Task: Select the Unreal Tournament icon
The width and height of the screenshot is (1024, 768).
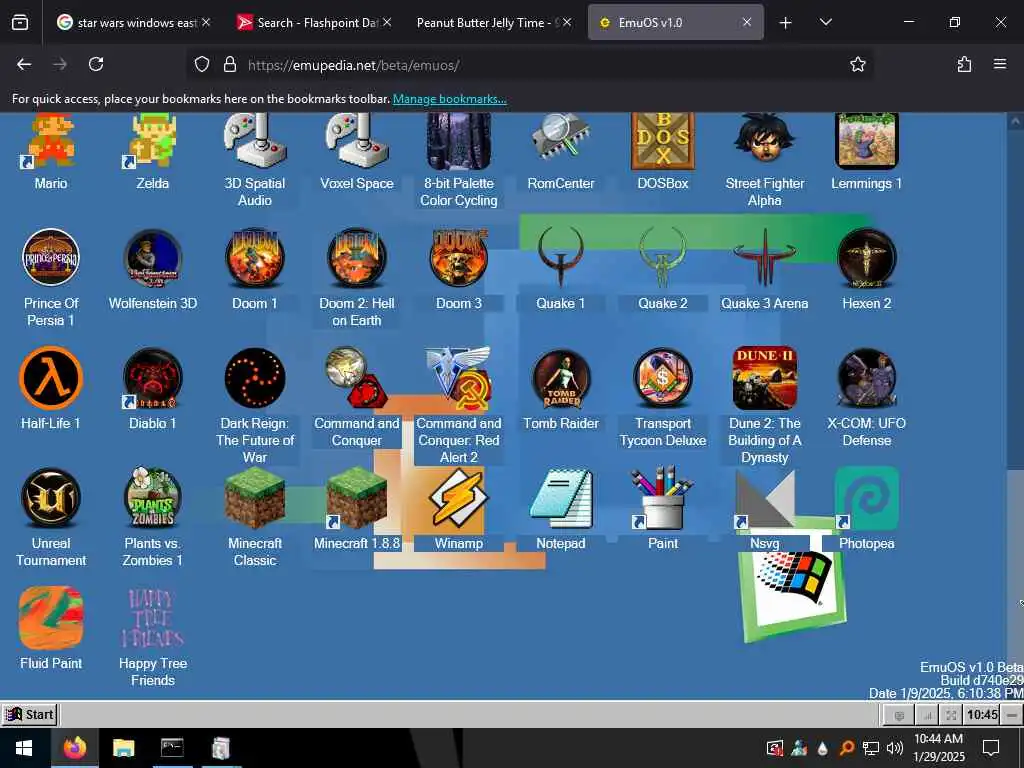Action: pos(51,498)
